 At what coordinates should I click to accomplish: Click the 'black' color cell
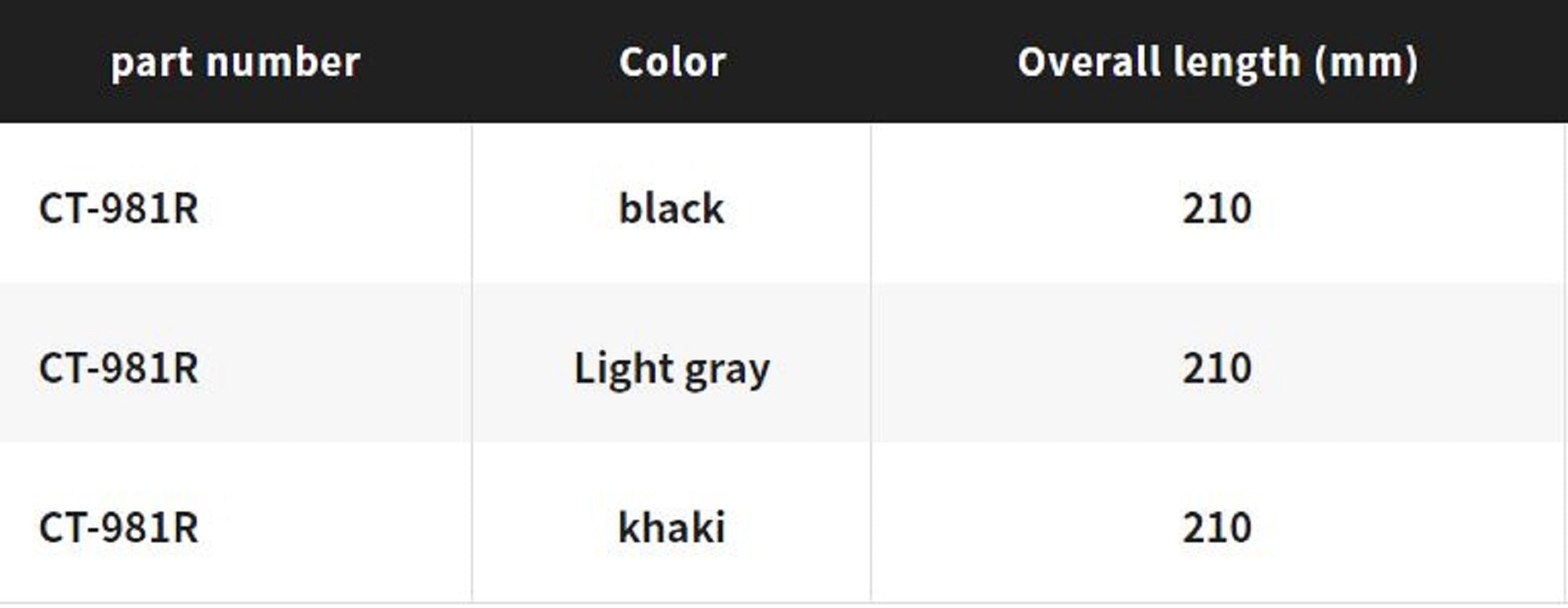(672, 209)
